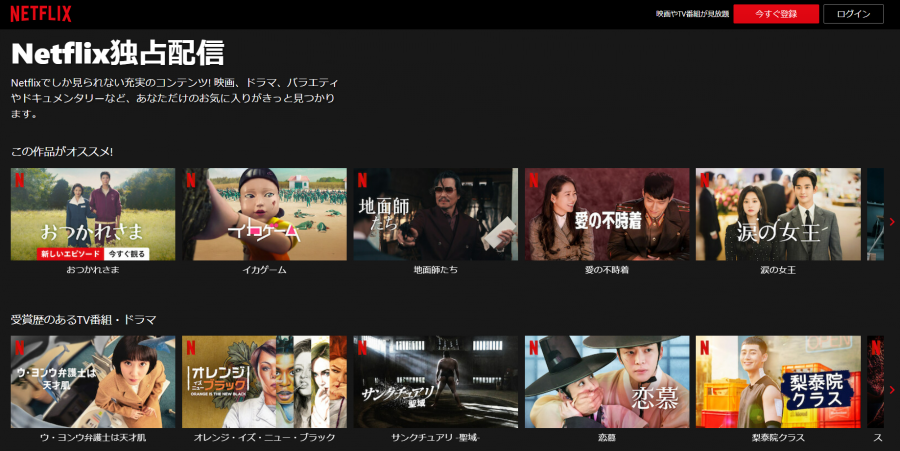The image size is (900, 451).
Task: Open the オレンジ・イズ・ニュー・ブラック thumbnail
Action: click(x=264, y=382)
